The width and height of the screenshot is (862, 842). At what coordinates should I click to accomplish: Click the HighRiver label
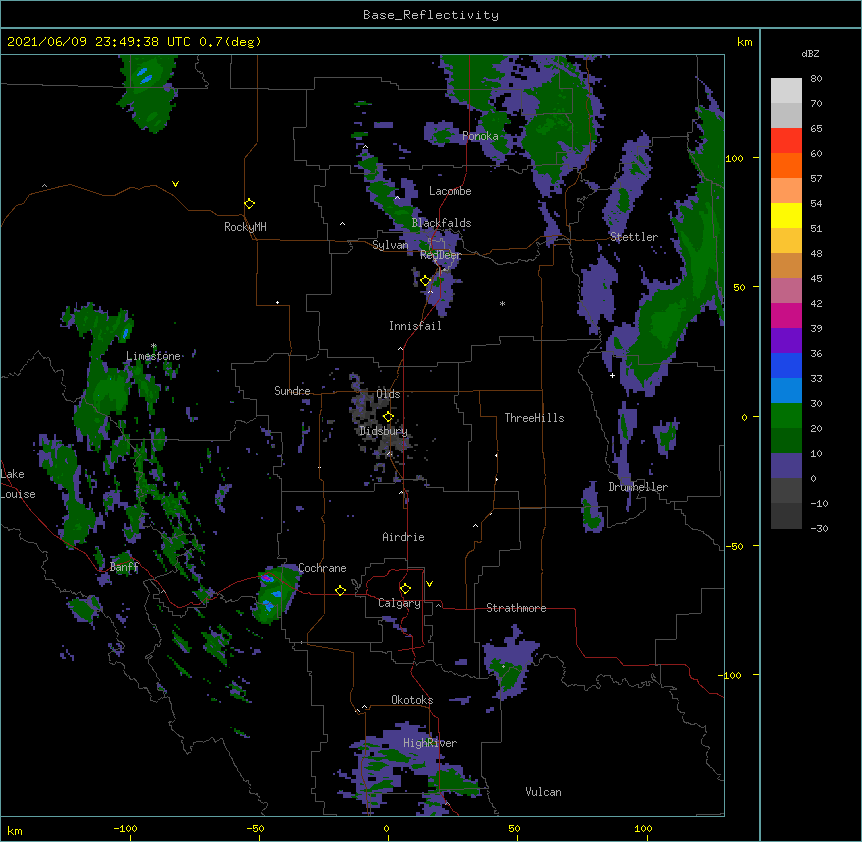[x=430, y=743]
